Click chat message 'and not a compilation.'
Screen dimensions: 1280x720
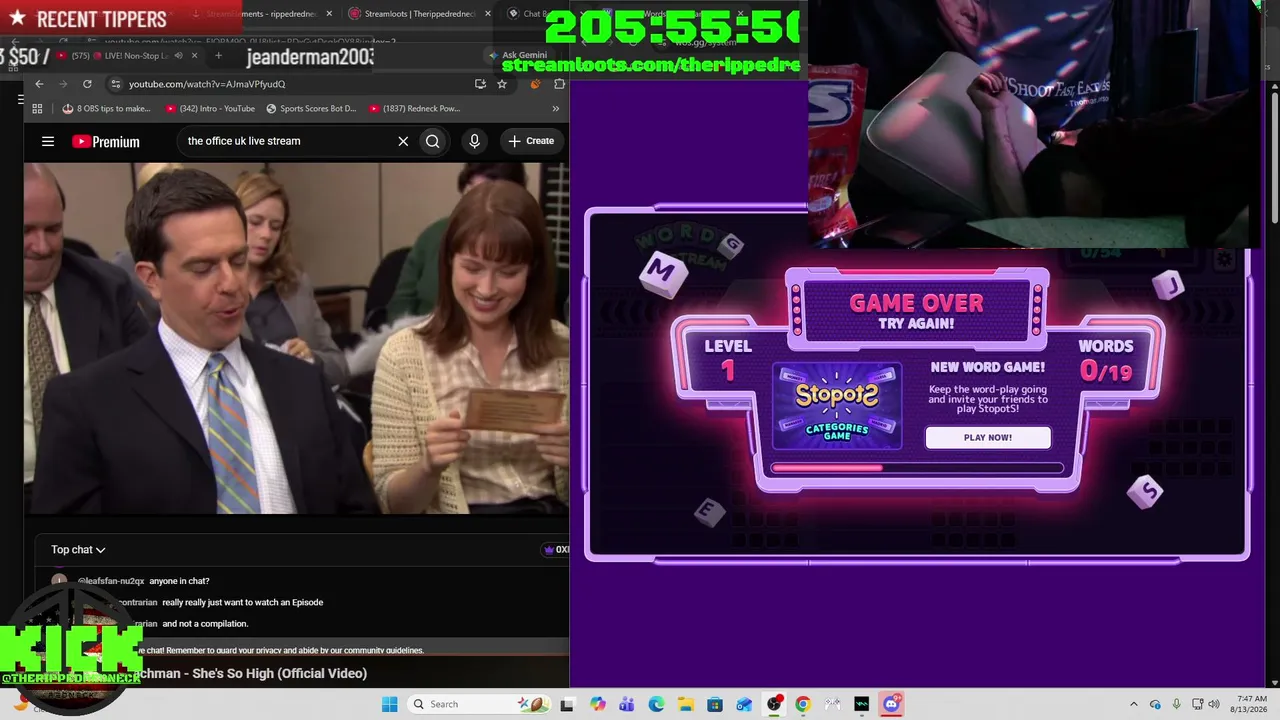[x=205, y=624]
